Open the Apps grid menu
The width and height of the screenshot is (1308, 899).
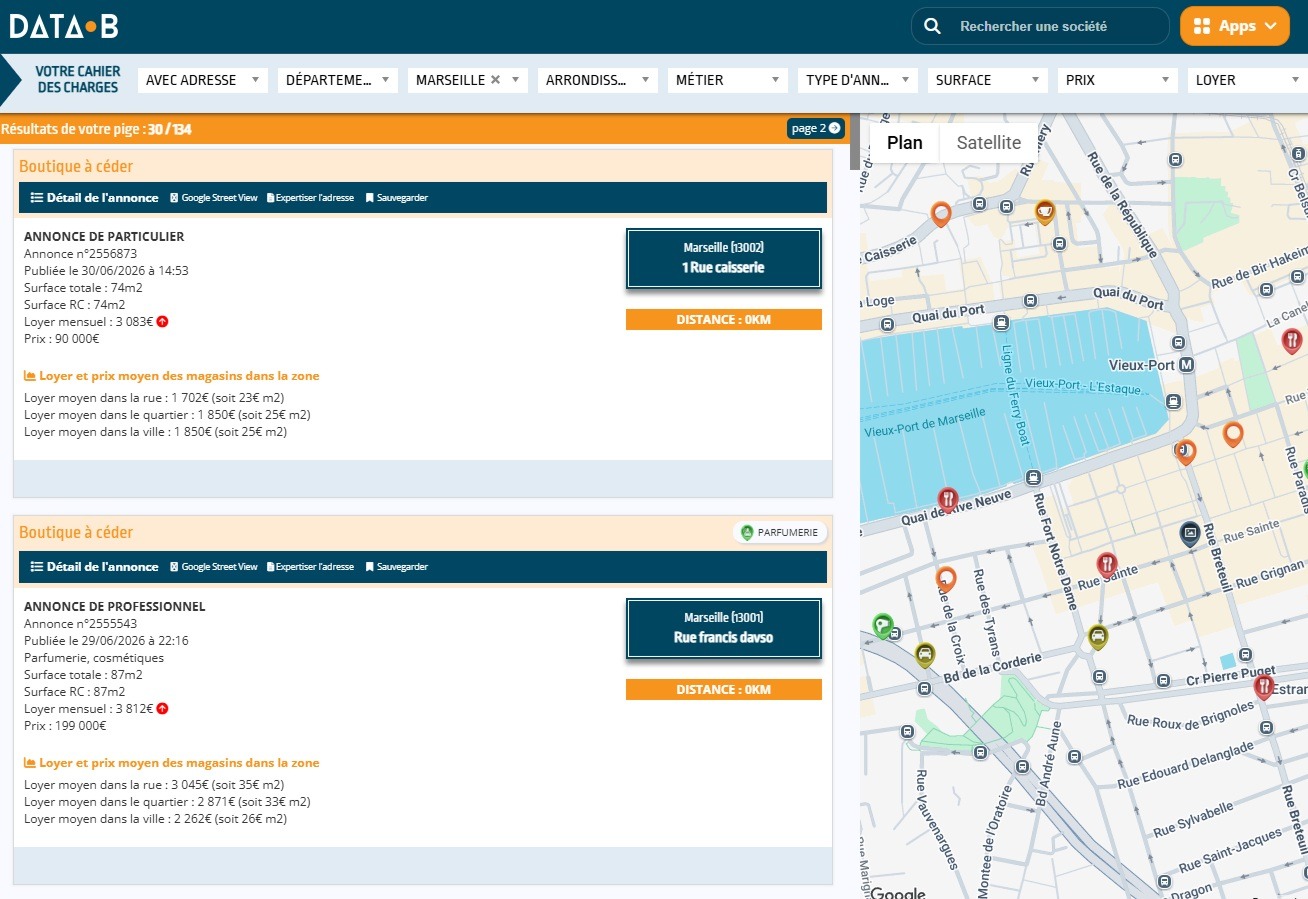pos(1235,26)
